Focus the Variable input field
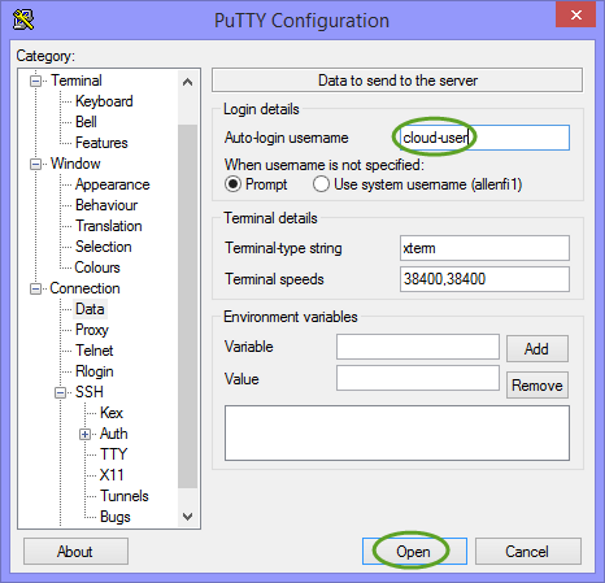Image resolution: width=605 pixels, height=583 pixels. [417, 346]
